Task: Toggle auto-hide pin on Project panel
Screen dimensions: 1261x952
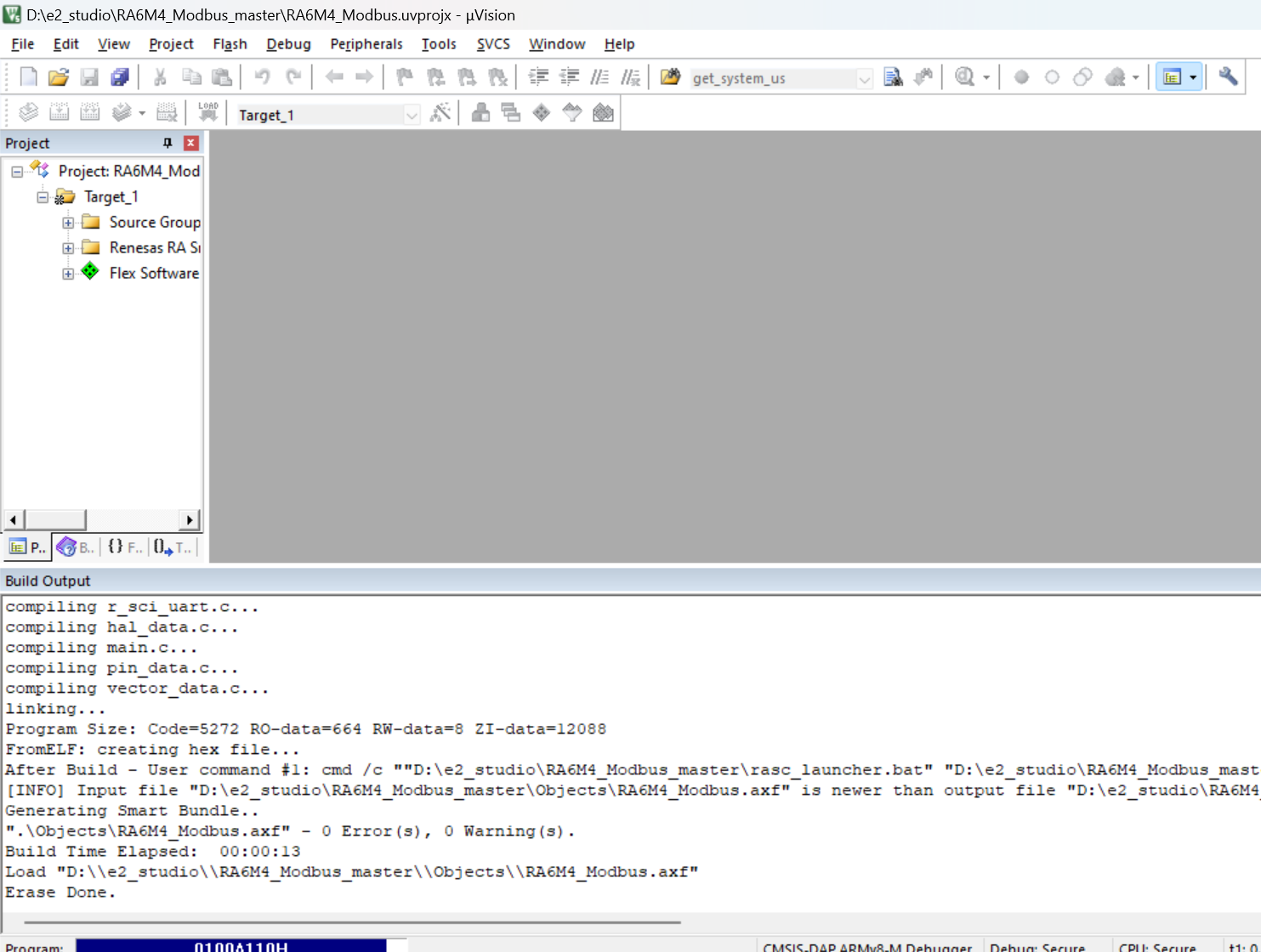Action: (x=168, y=143)
